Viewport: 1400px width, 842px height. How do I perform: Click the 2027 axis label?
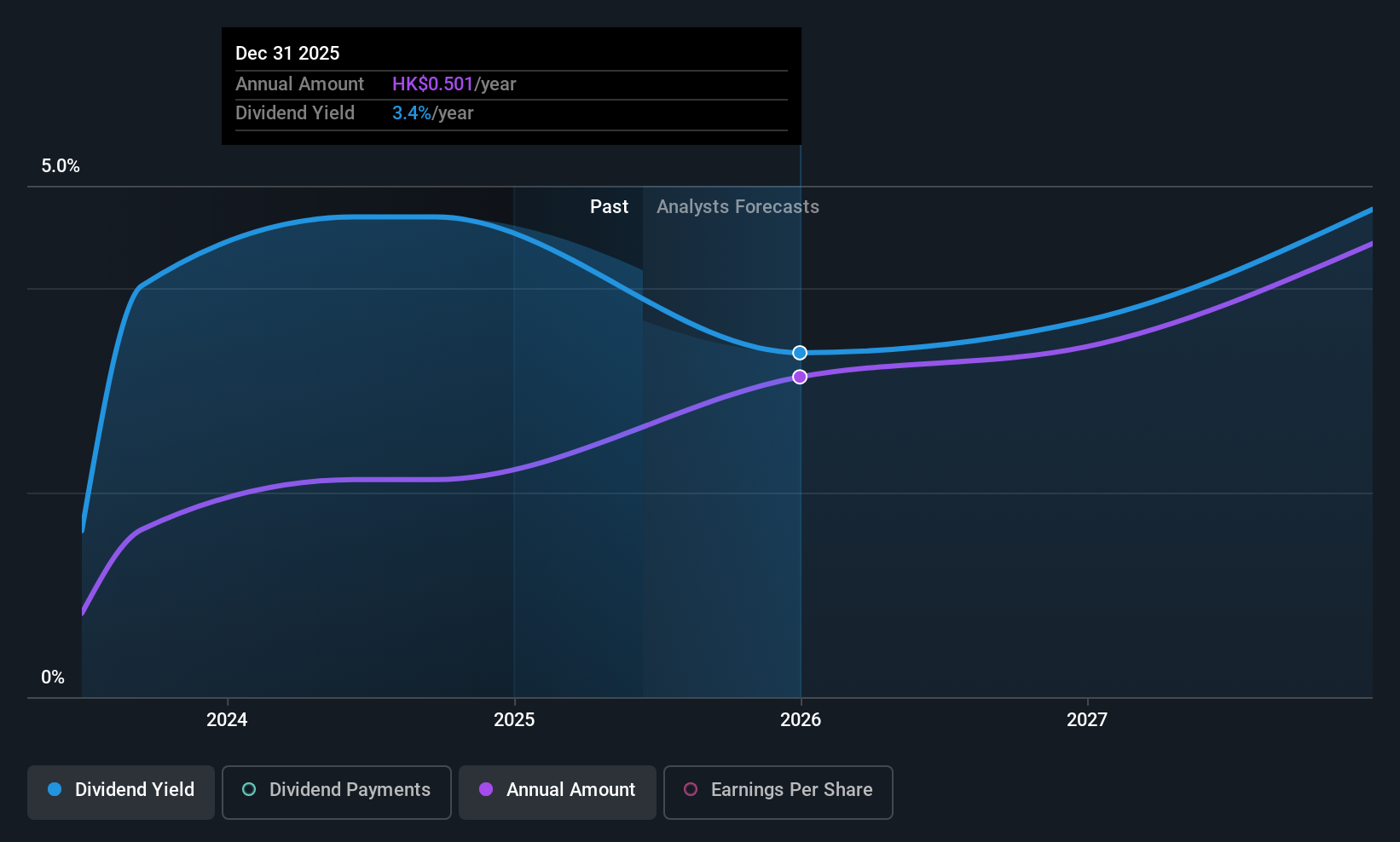coord(1087,719)
